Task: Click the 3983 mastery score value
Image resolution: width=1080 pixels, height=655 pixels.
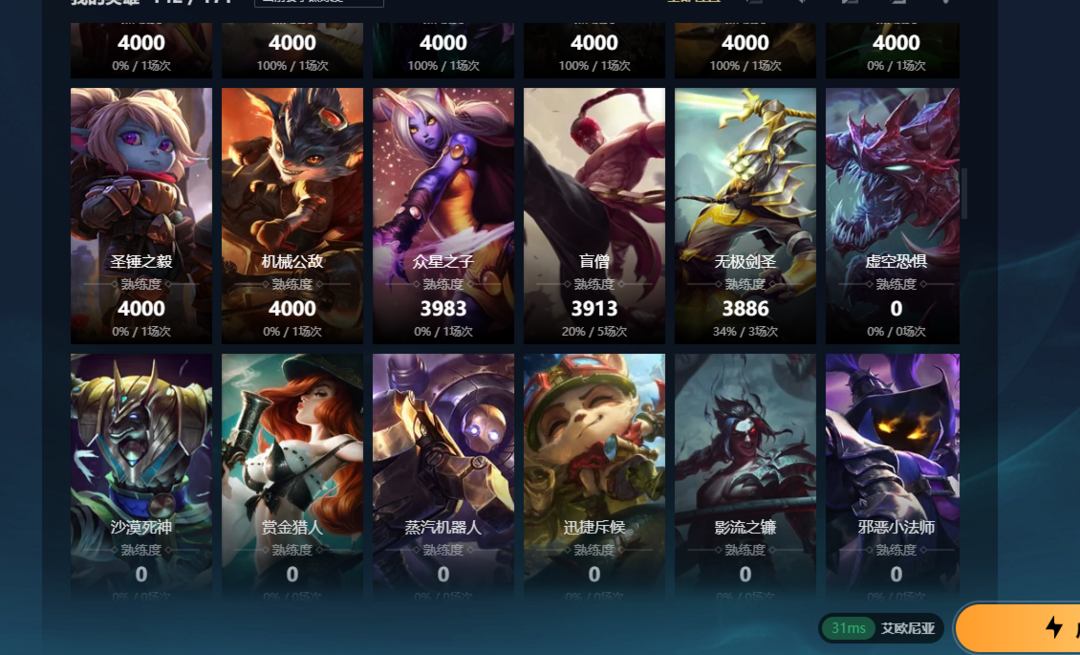Action: coord(443,309)
